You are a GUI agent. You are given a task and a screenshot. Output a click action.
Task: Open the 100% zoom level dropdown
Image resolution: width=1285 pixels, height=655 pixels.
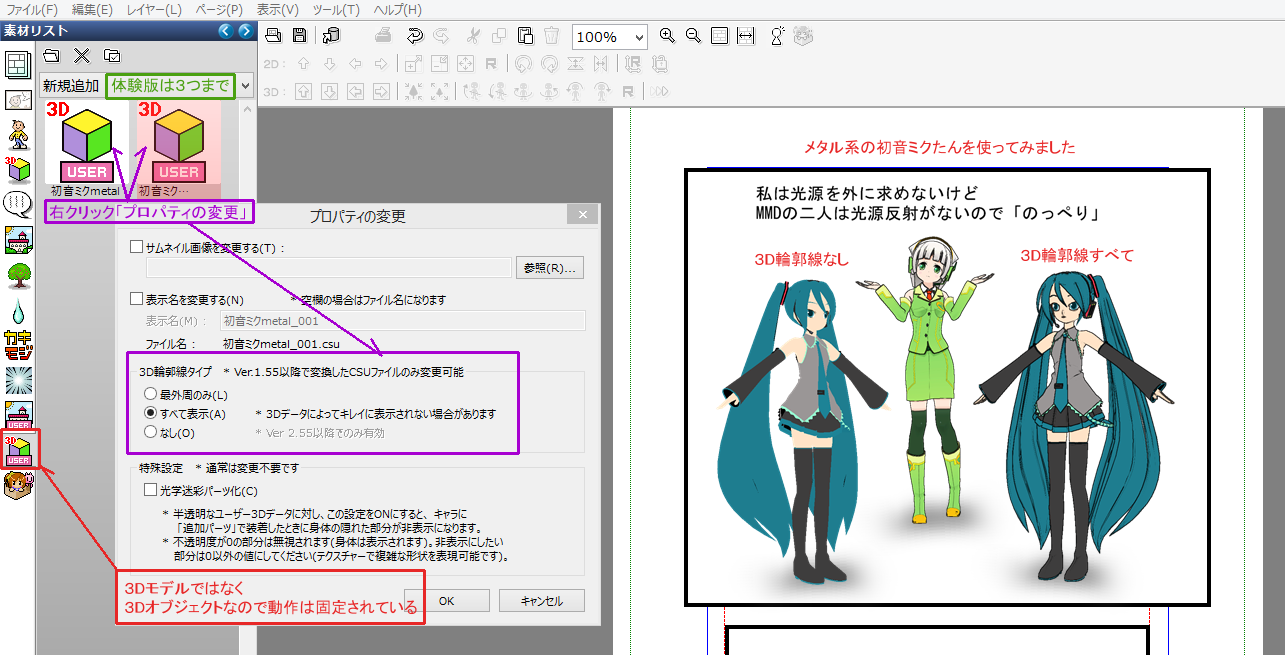pyautogui.click(x=639, y=37)
